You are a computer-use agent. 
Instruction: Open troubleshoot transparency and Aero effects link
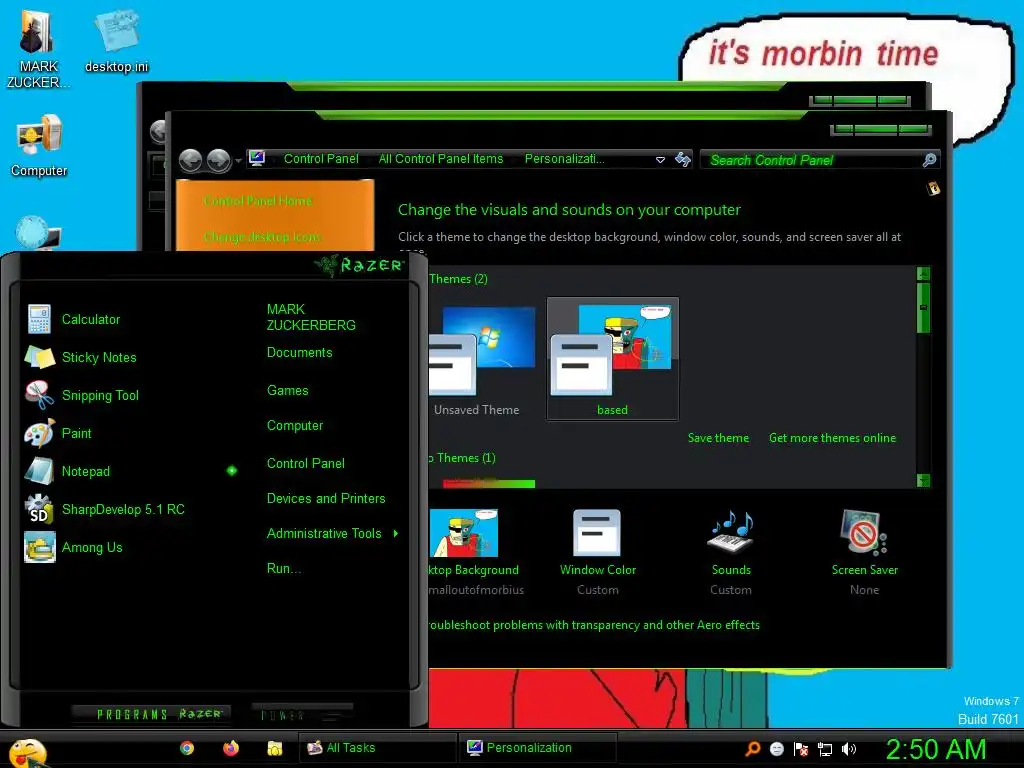click(594, 625)
